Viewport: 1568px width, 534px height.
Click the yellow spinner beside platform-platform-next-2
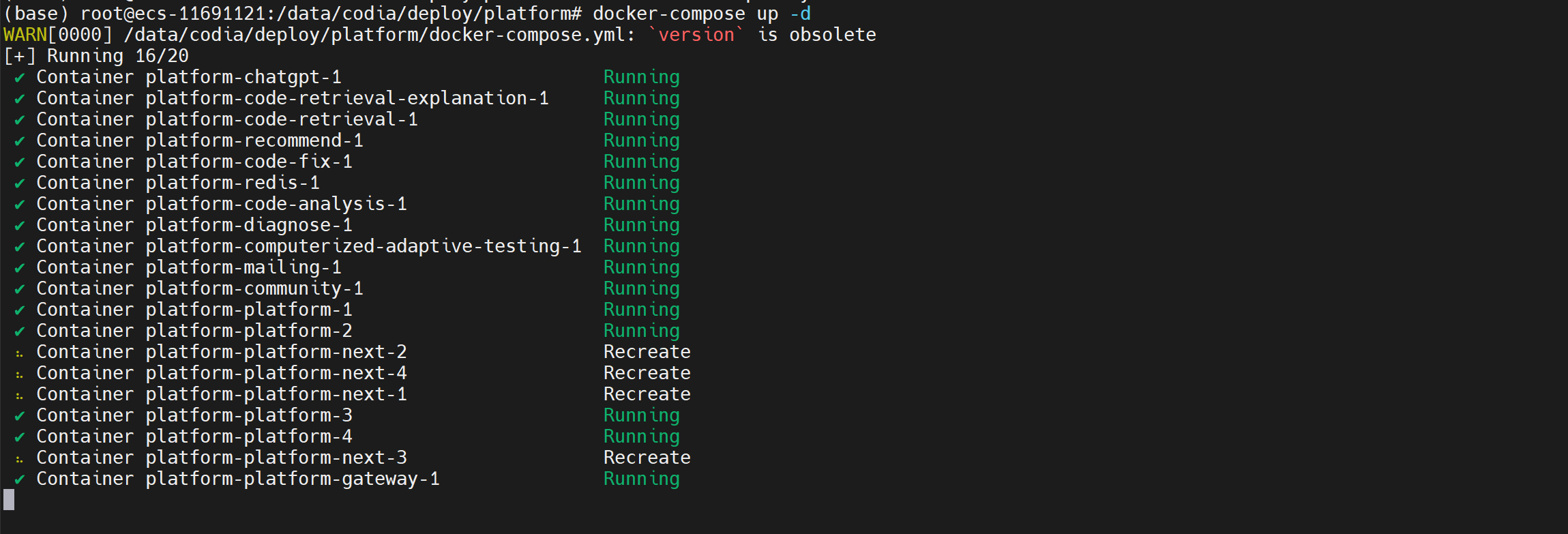[x=20, y=353]
